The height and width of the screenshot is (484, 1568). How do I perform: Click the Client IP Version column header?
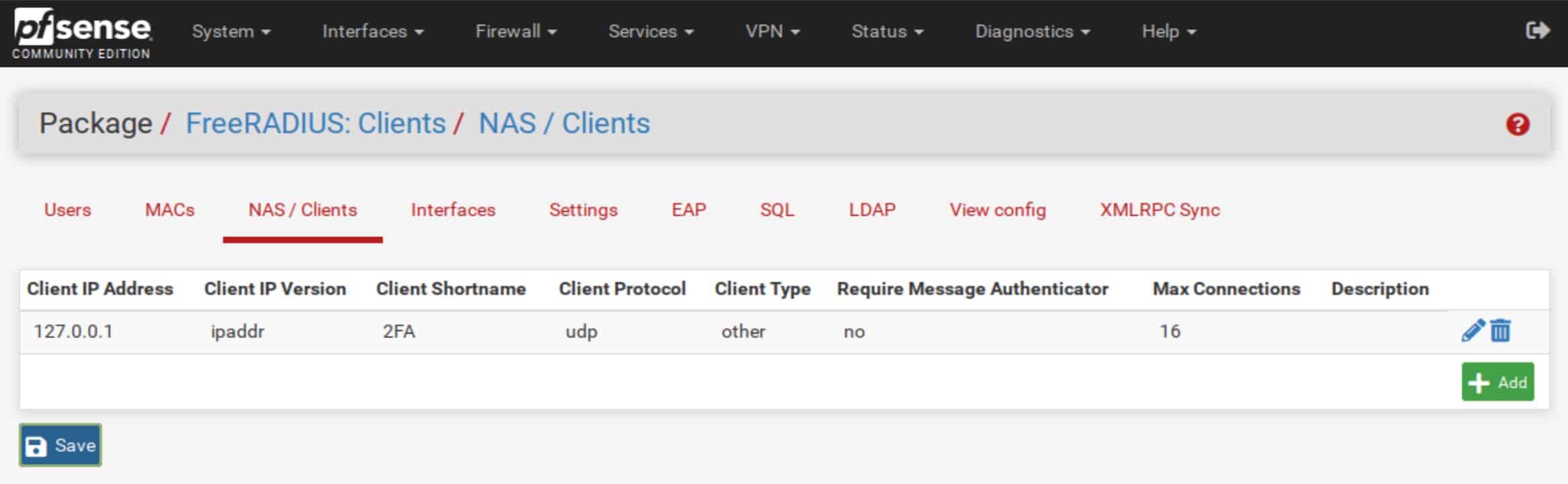click(x=275, y=289)
